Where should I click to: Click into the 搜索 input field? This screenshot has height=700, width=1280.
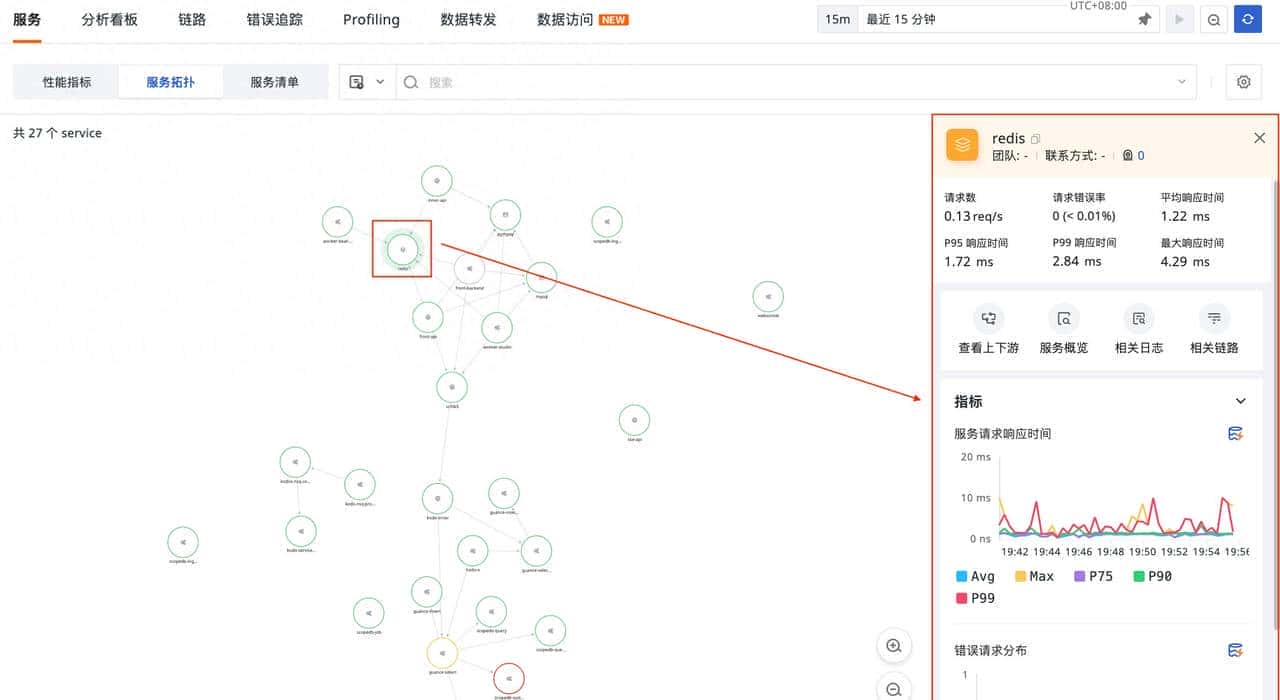point(798,82)
